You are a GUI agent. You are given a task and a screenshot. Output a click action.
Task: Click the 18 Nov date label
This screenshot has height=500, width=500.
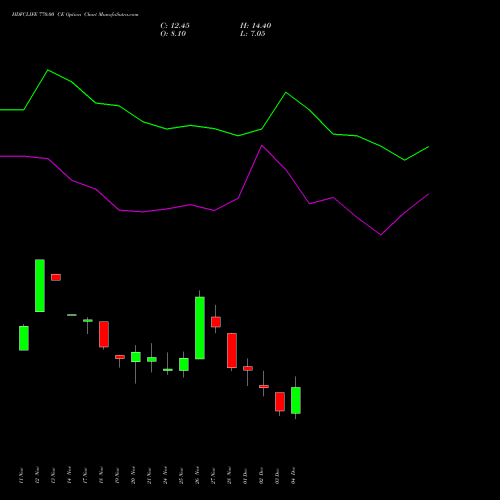point(101,476)
